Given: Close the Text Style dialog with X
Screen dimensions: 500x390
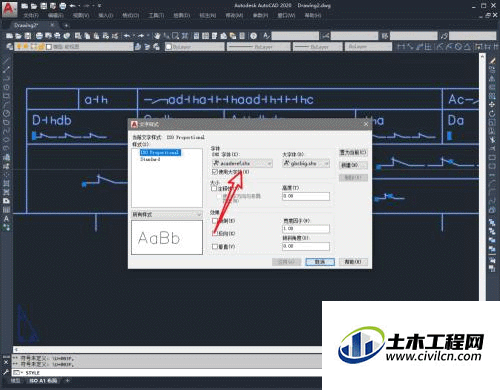Looking at the screenshot, I should pyautogui.click(x=366, y=124).
